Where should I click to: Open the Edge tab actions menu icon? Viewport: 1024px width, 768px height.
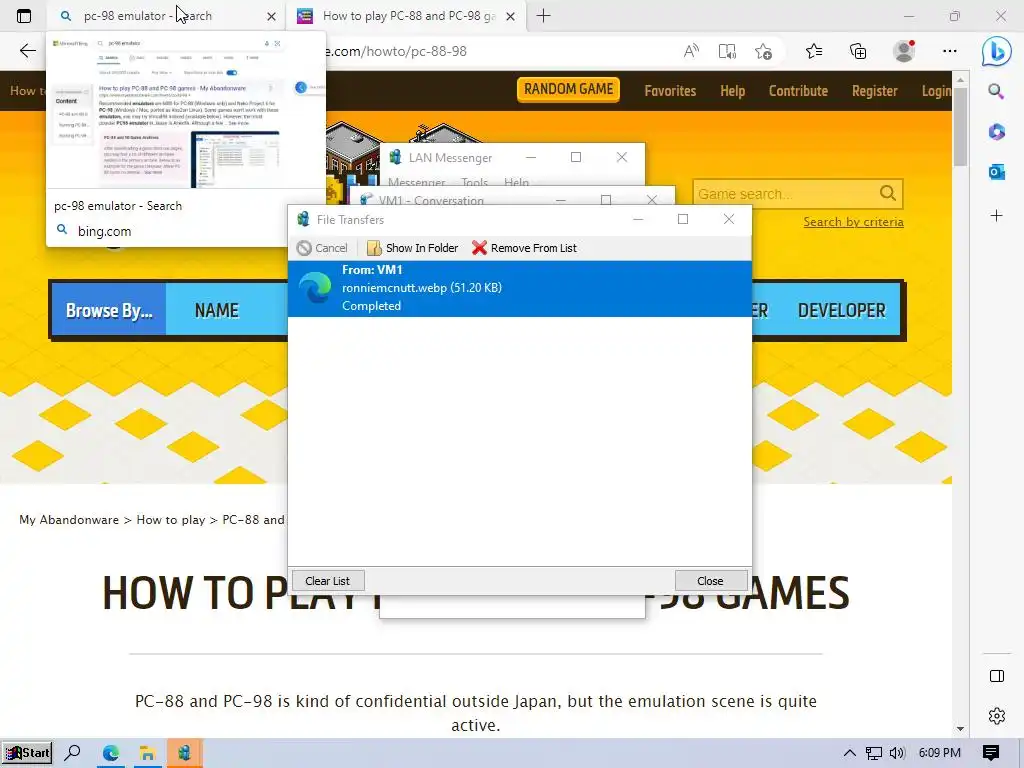click(24, 16)
